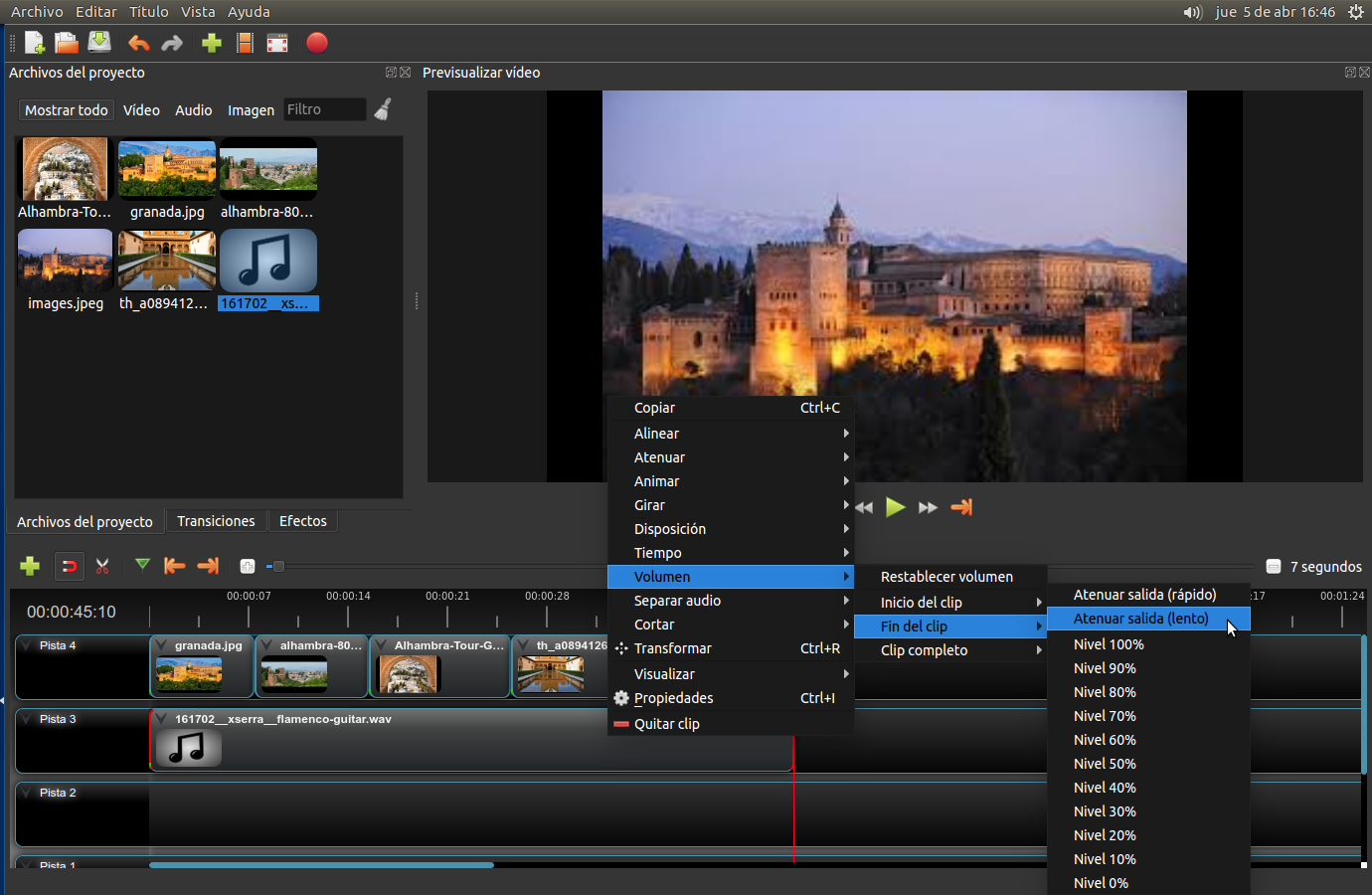Click the timeline horizontal scrollbar
The width and height of the screenshot is (1372, 895).
[x=321, y=865]
